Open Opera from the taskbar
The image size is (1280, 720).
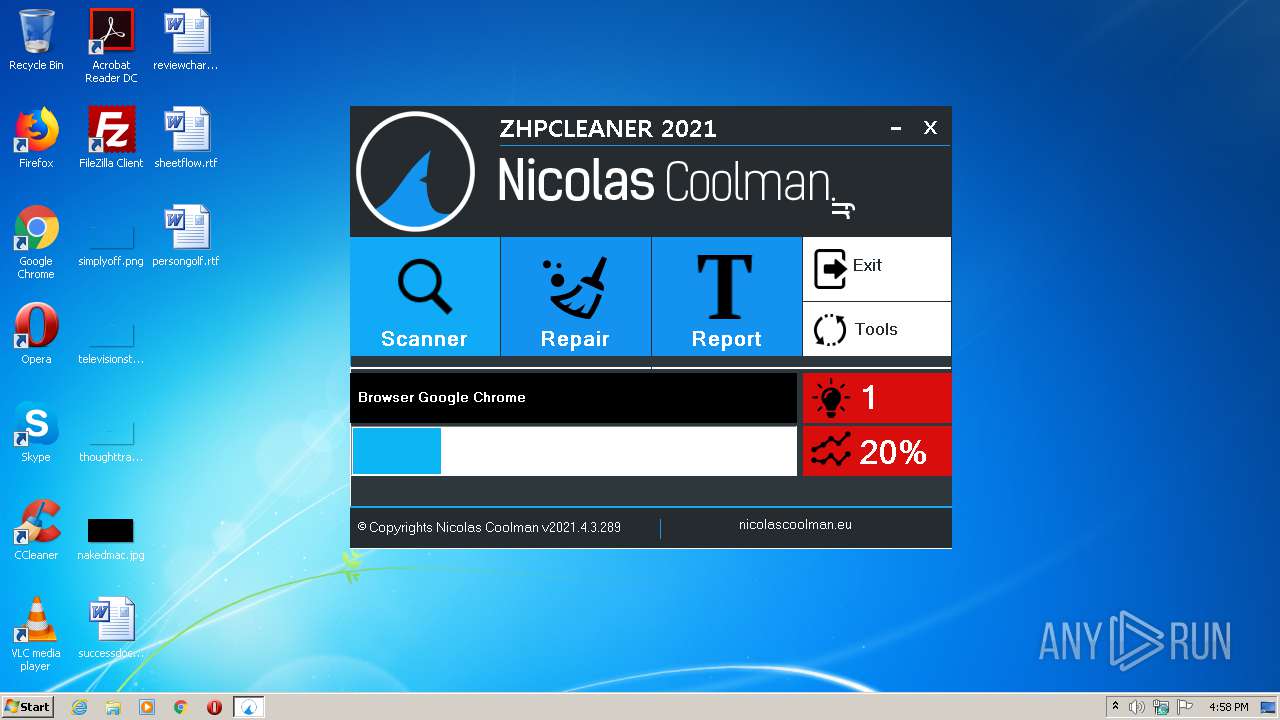pos(214,707)
